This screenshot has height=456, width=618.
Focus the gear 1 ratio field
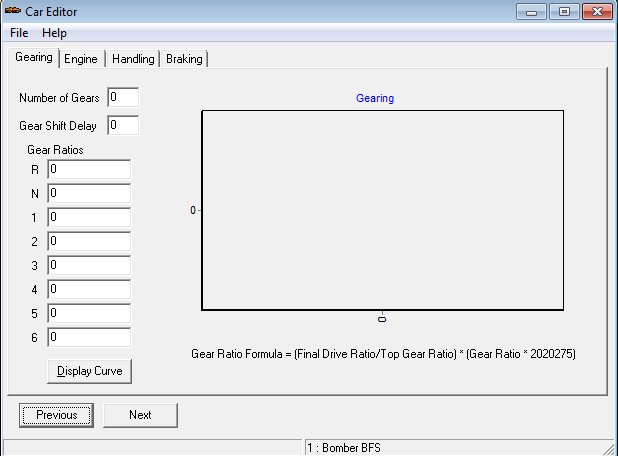coord(89,217)
